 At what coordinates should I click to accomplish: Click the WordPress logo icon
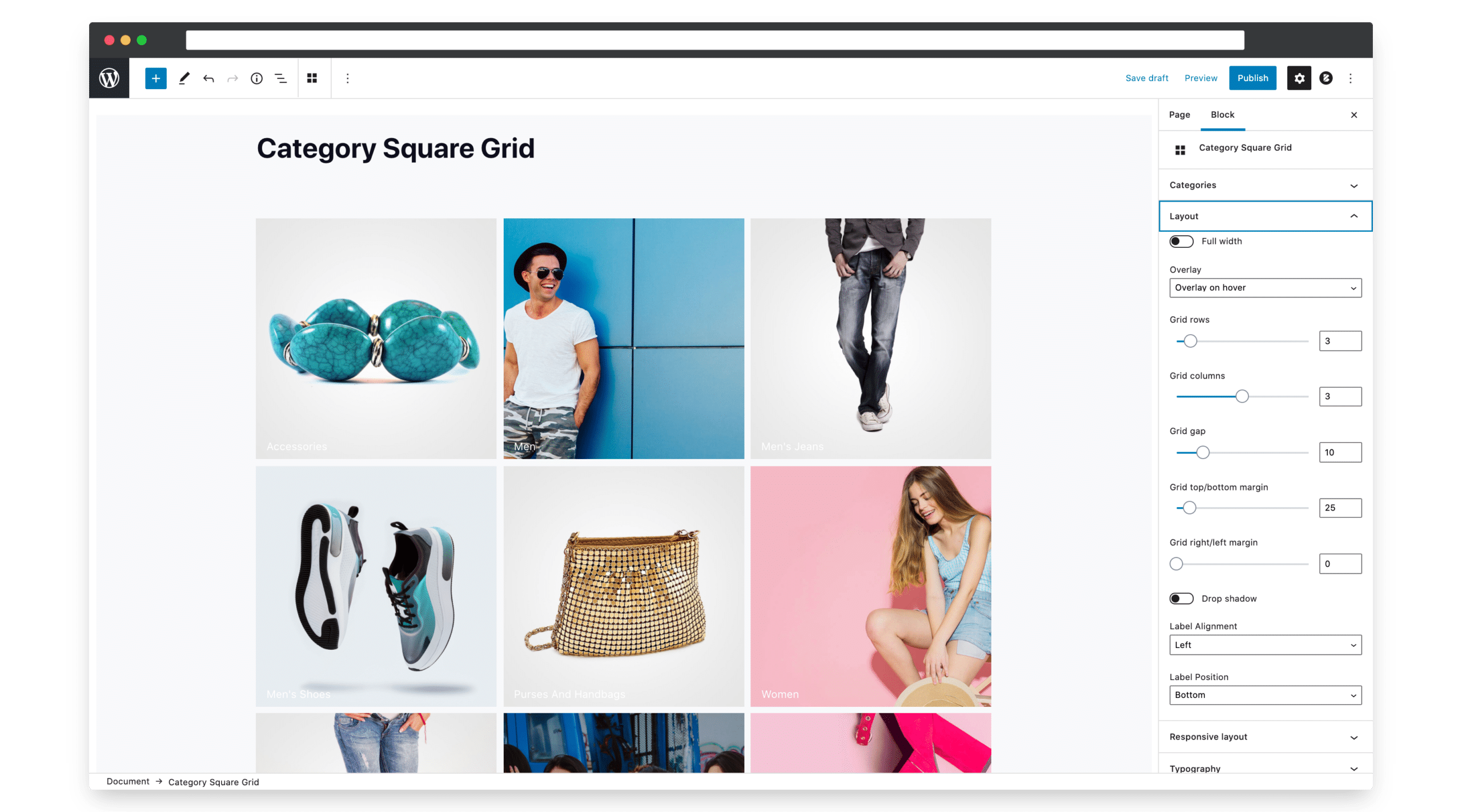[x=109, y=78]
